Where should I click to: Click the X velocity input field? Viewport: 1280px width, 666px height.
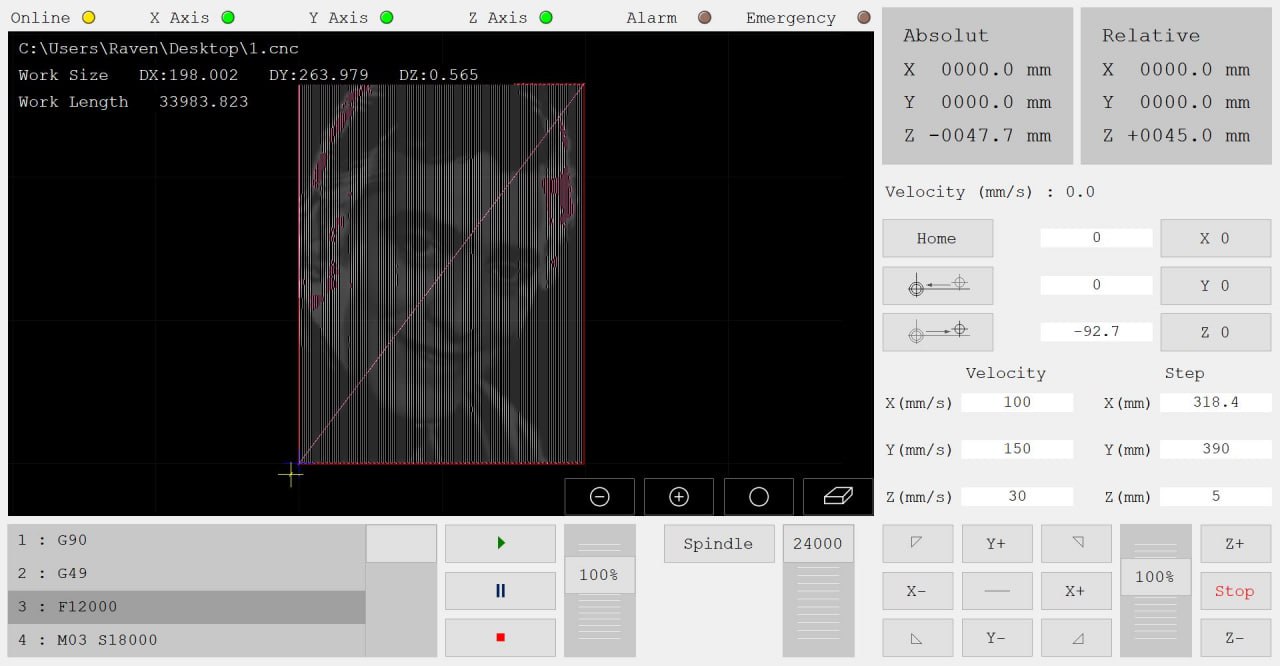[x=1016, y=402]
